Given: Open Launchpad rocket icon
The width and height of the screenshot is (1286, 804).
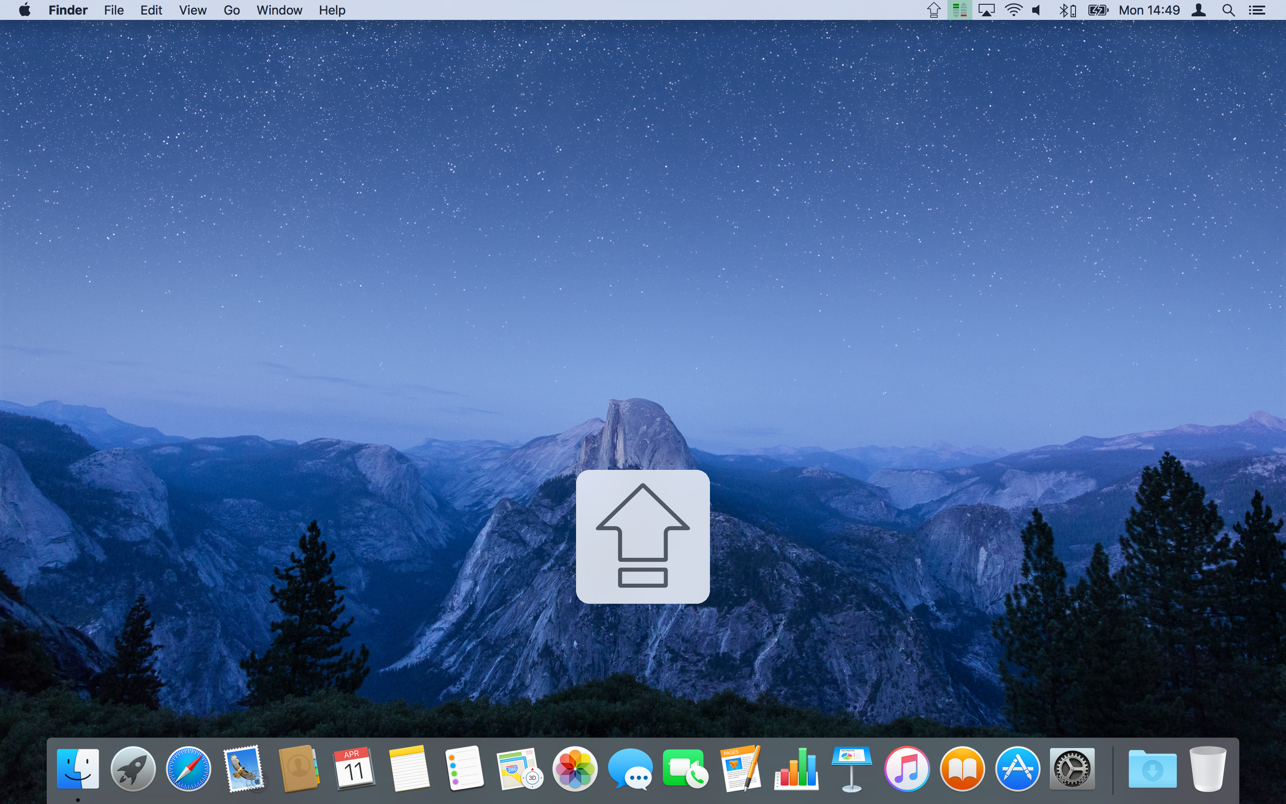Looking at the screenshot, I should (133, 769).
